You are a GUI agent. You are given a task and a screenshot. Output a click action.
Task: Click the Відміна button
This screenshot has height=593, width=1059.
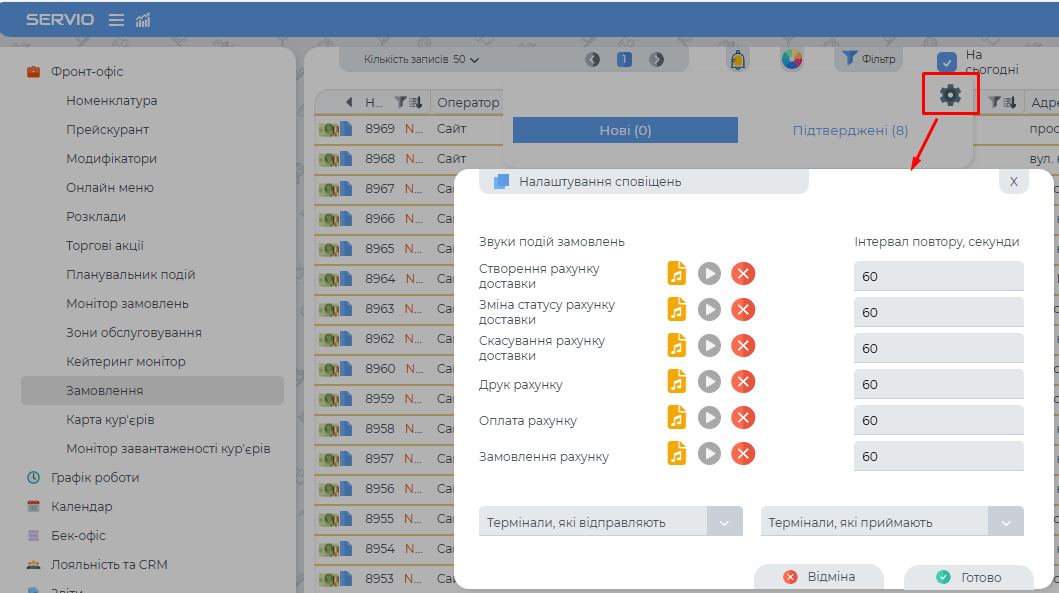coord(818,577)
